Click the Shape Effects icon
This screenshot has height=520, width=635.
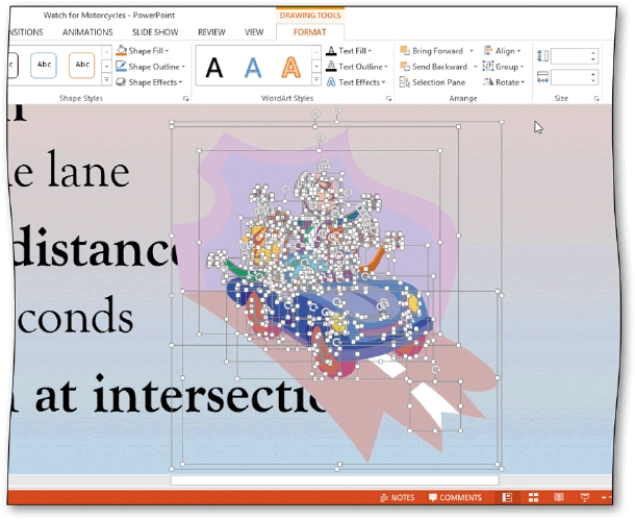coord(121,82)
